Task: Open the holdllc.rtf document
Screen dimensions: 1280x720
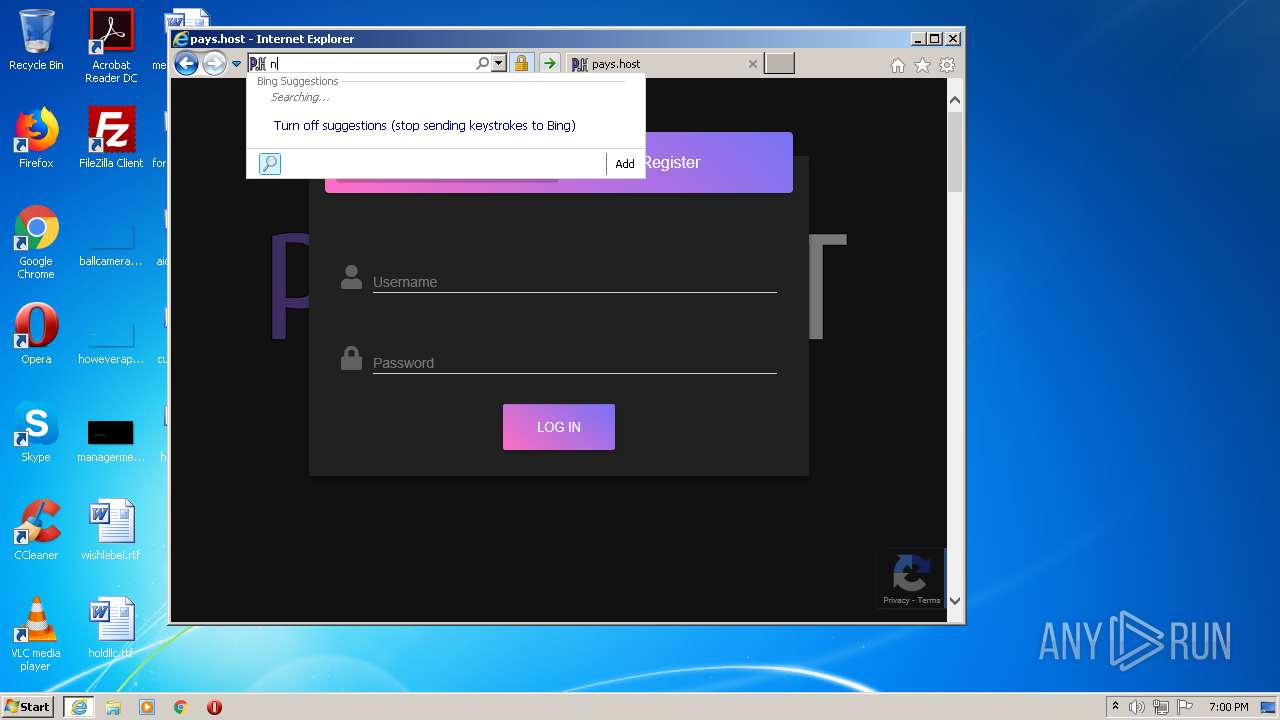Action: coord(111,628)
